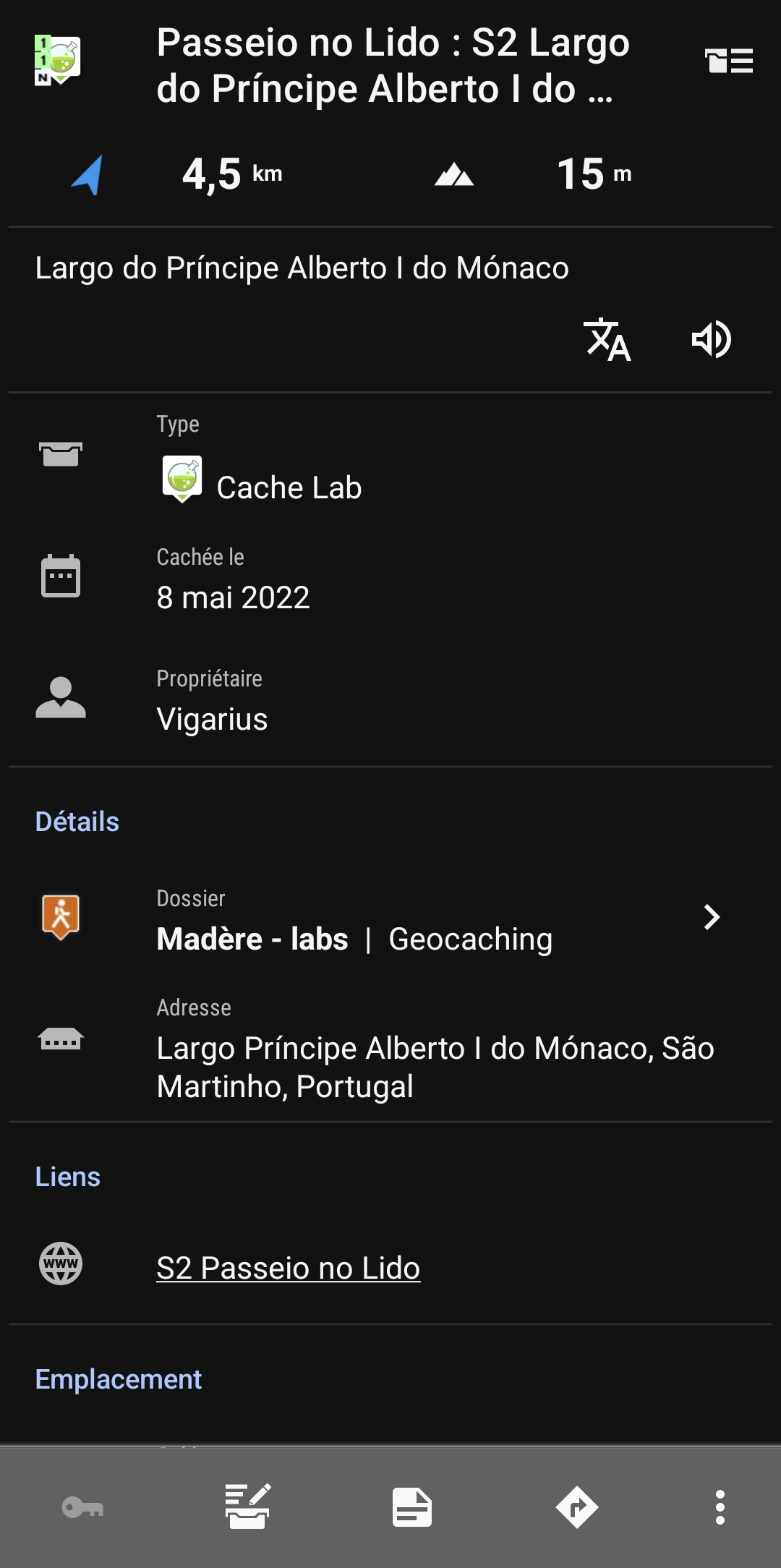Viewport: 781px width, 1568px height.
Task: Expand the Madère - labs folder chevron
Action: (x=712, y=917)
